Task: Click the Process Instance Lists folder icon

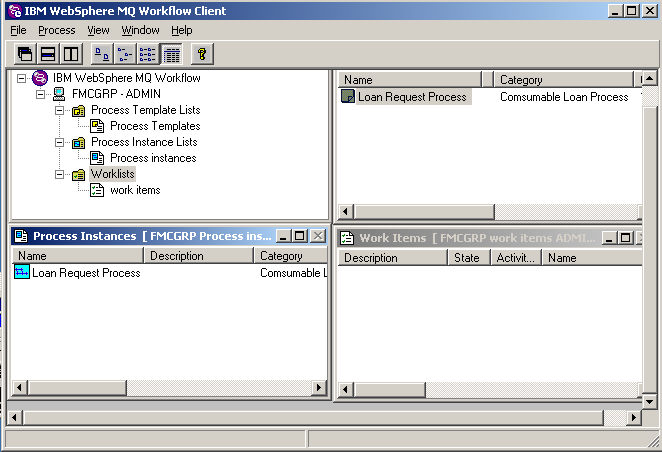Action: coord(78,143)
